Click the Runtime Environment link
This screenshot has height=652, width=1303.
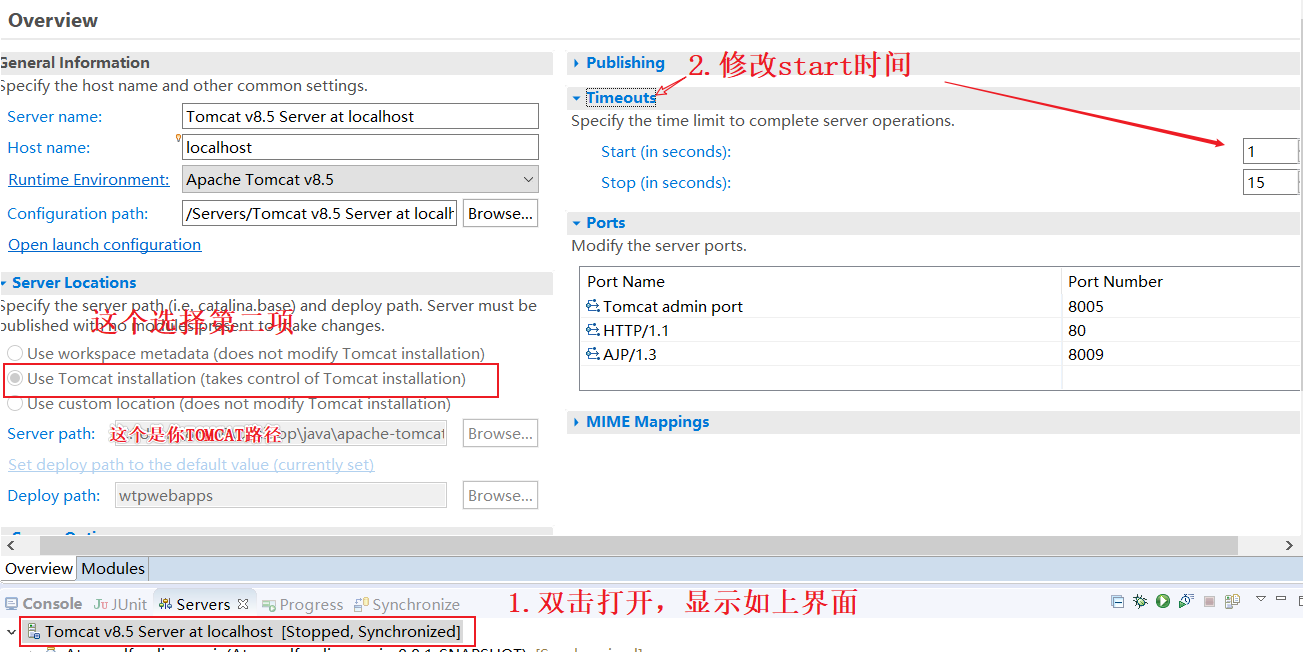(89, 180)
